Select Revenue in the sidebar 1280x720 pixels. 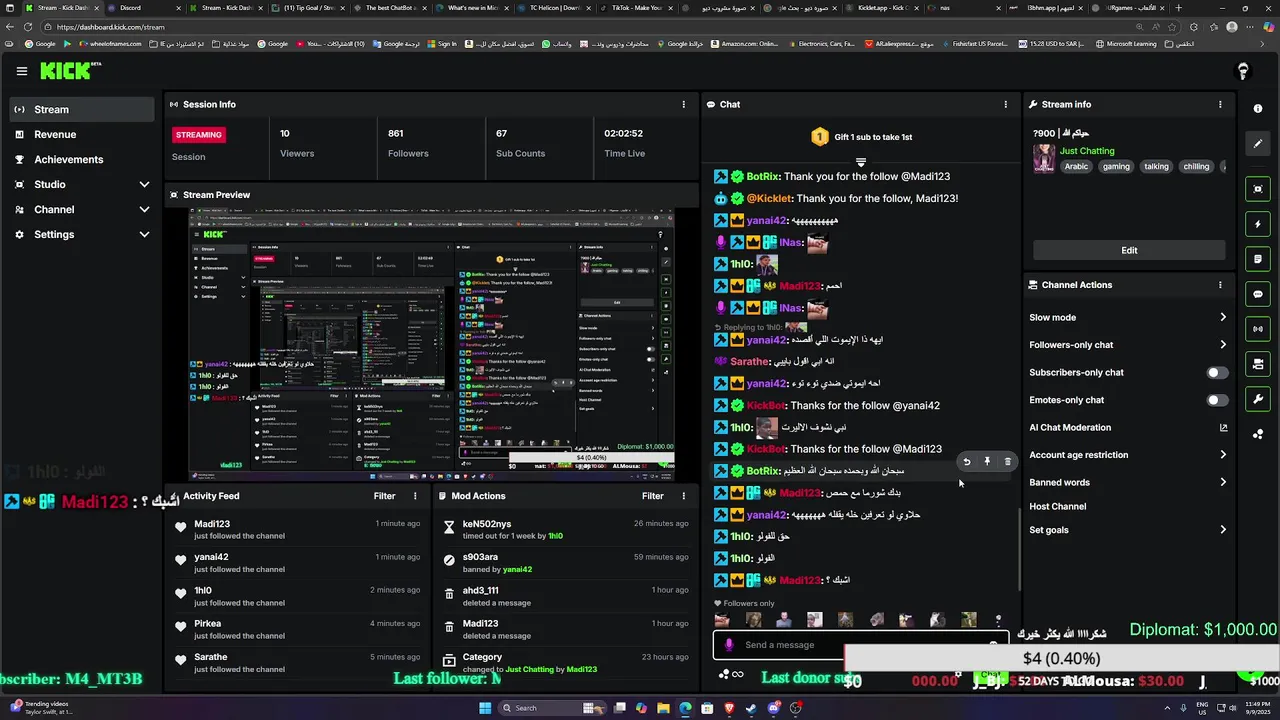coord(83,134)
